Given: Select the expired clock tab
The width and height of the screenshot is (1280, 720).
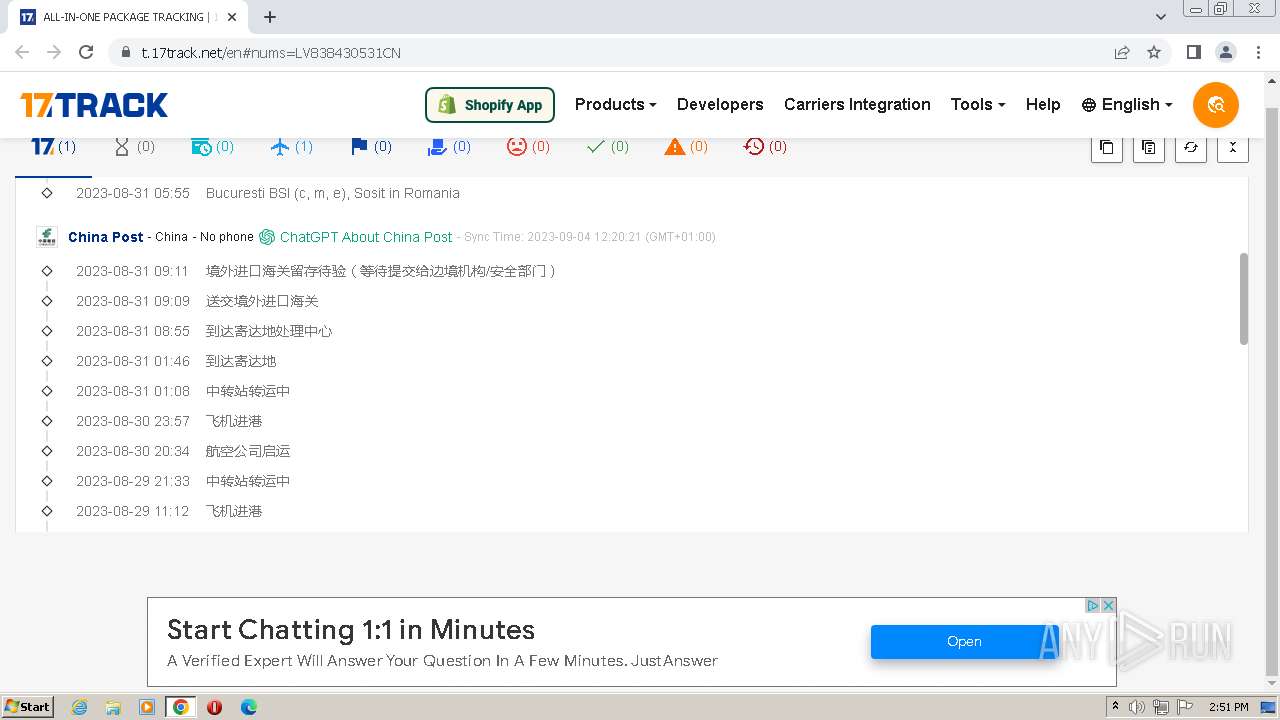Looking at the screenshot, I should pyautogui.click(x=765, y=147).
